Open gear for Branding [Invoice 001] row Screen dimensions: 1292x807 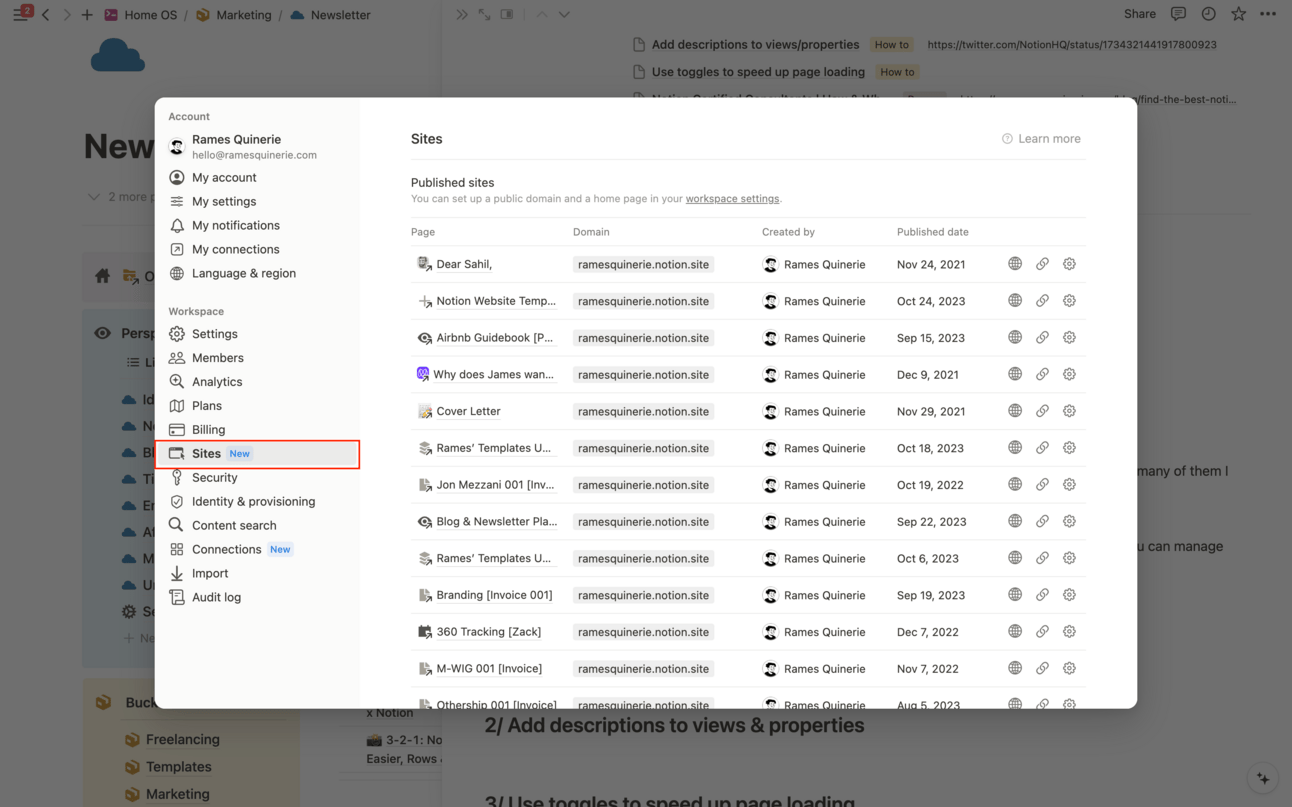point(1069,594)
